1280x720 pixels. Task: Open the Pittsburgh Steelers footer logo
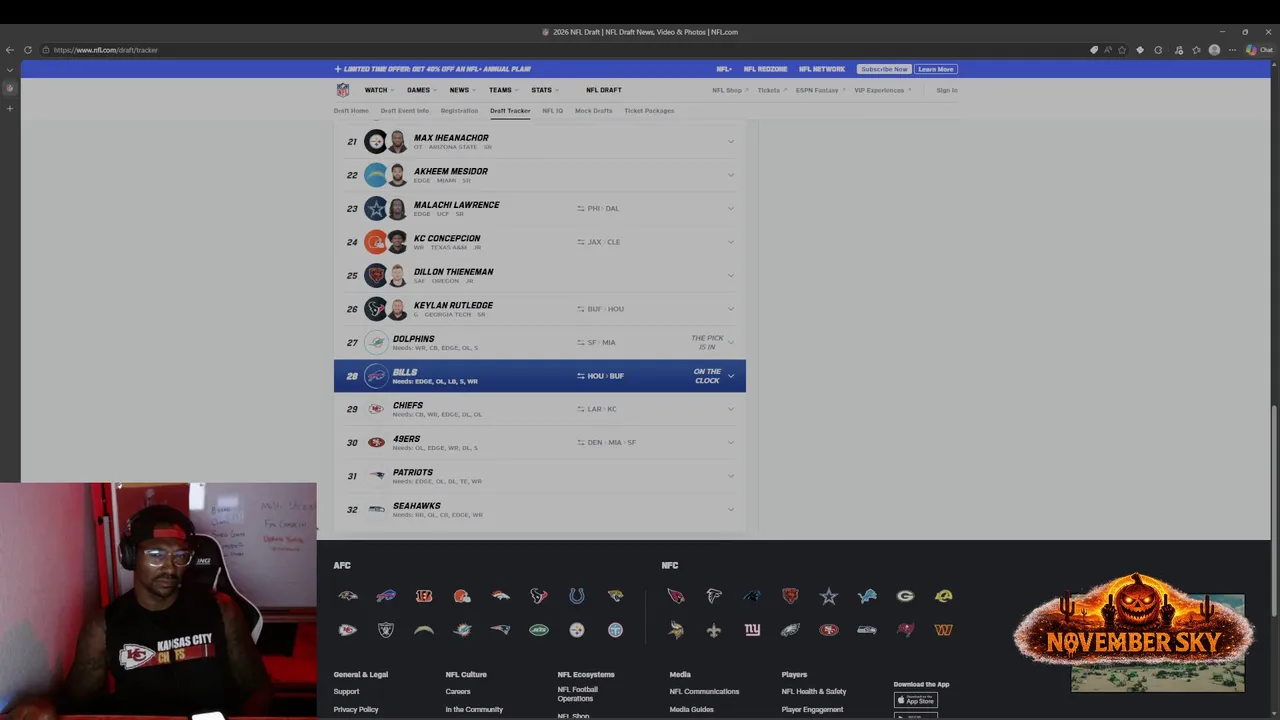(577, 630)
